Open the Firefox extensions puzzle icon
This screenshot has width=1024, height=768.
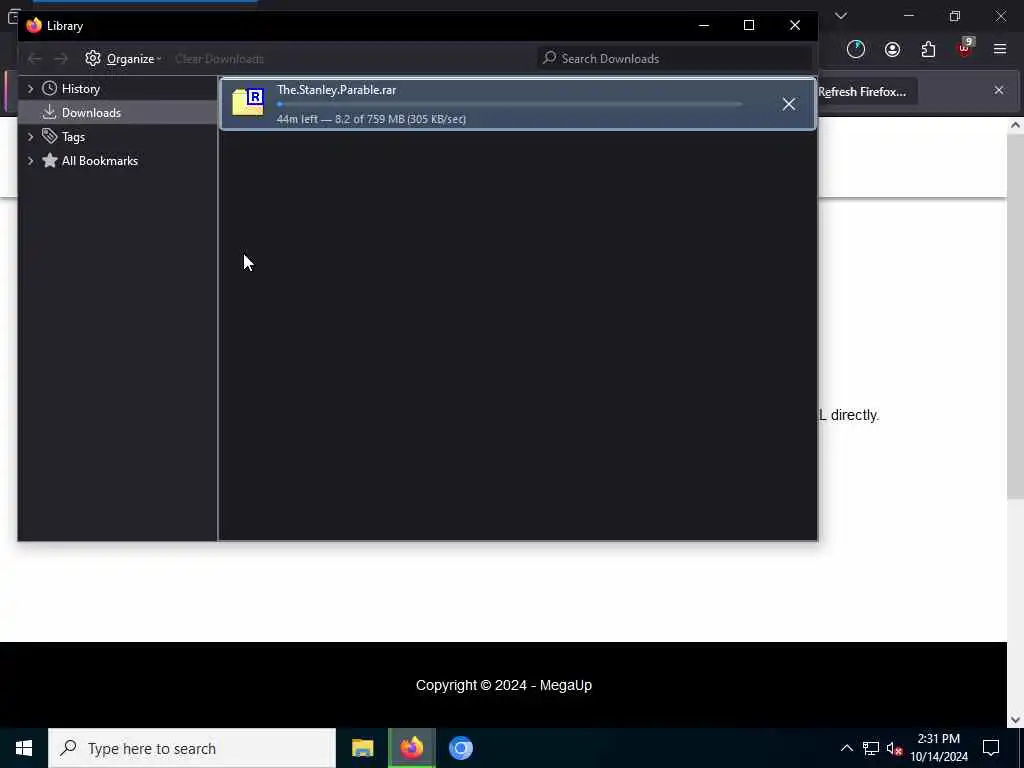coord(928,50)
